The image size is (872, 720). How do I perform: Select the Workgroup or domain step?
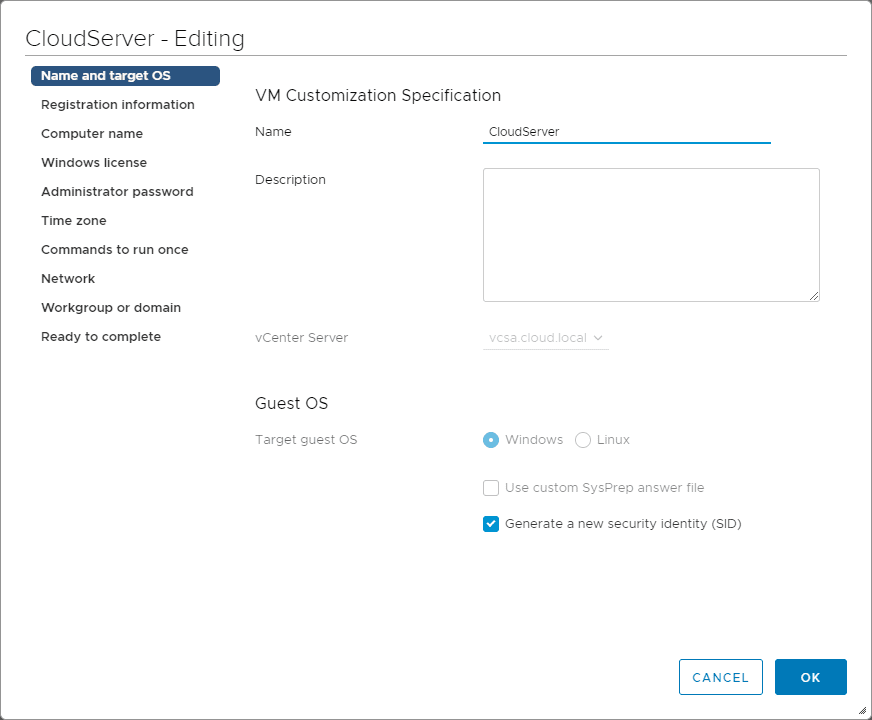click(111, 308)
